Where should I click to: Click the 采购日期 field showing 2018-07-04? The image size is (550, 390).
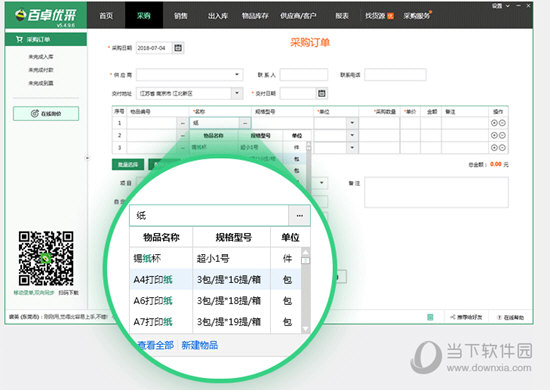[x=154, y=48]
